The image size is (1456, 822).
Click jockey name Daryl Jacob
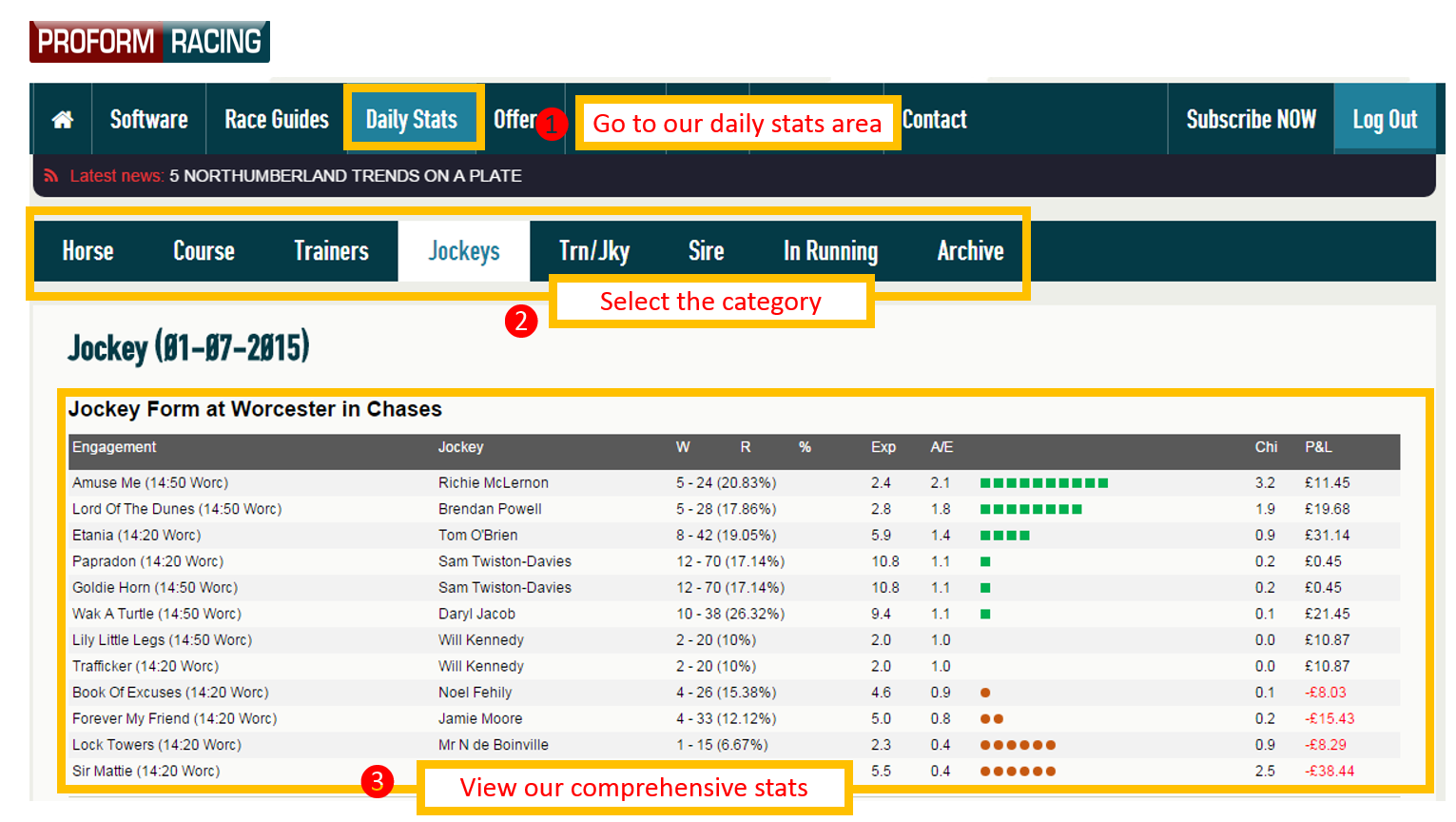coord(476,614)
